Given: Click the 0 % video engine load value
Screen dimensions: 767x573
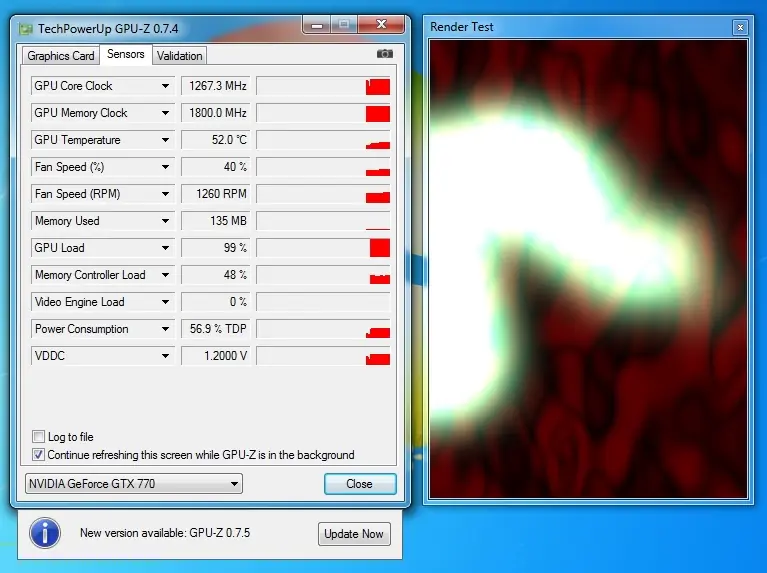Looking at the screenshot, I should click(x=216, y=302).
